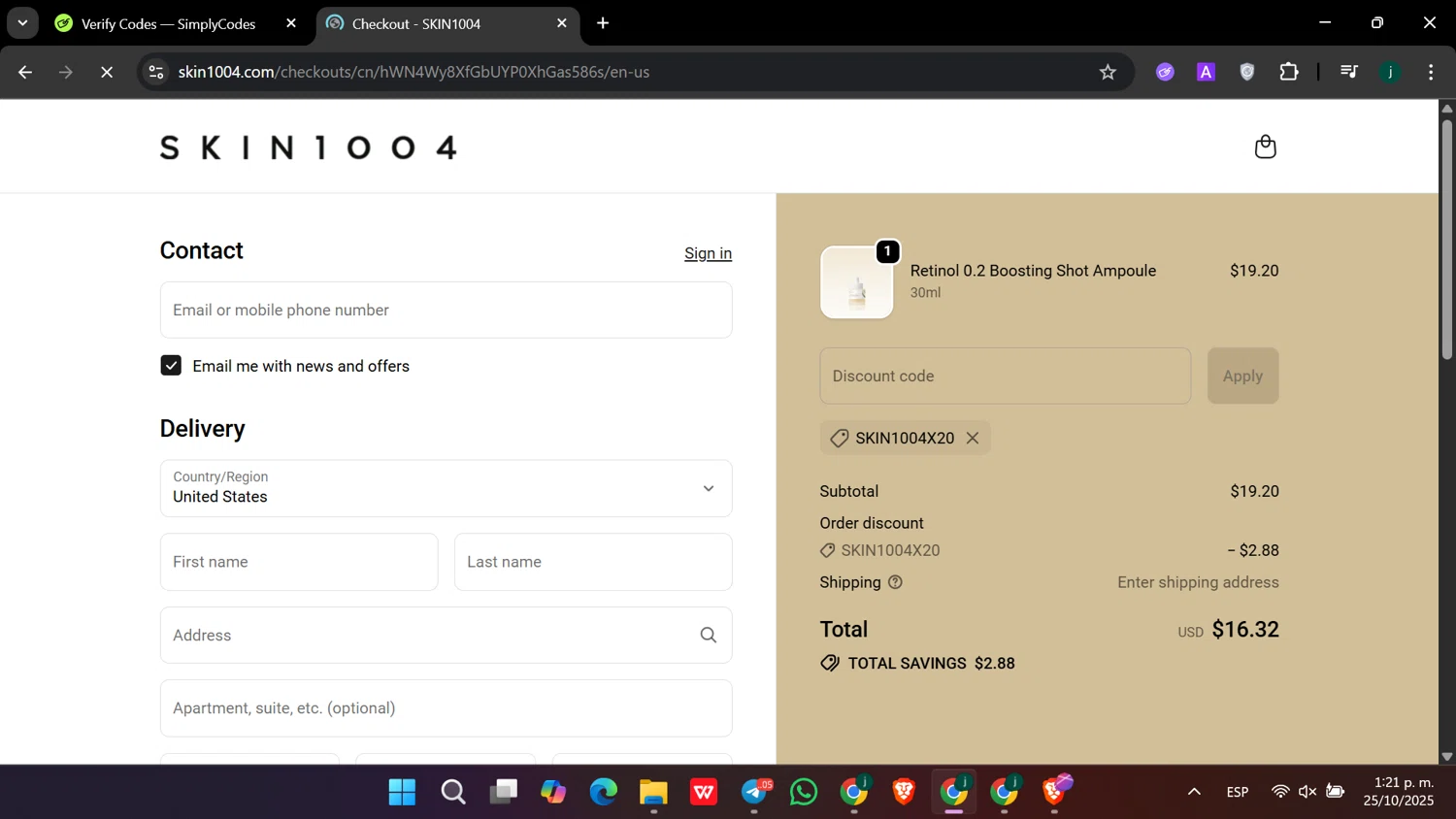The image size is (1456, 819).
Task: Open Copilot from the taskbar
Action: tap(553, 792)
